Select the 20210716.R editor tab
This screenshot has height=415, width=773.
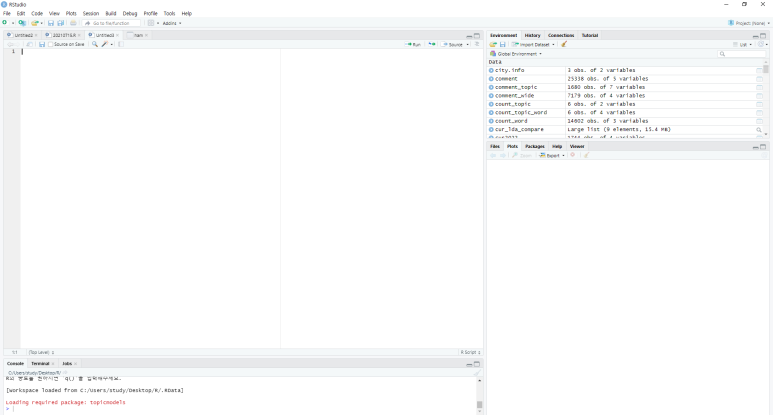tap(64, 35)
